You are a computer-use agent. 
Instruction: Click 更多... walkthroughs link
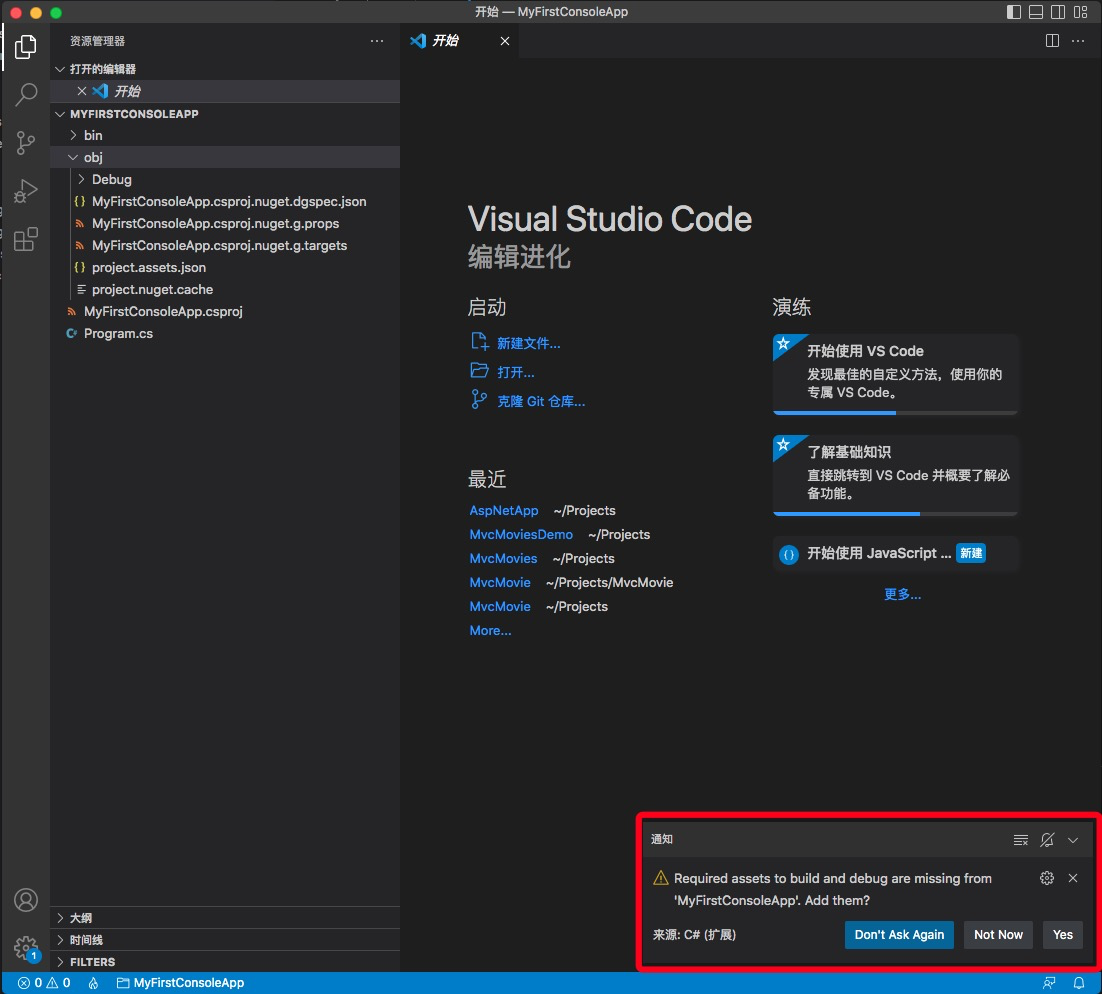point(902,594)
